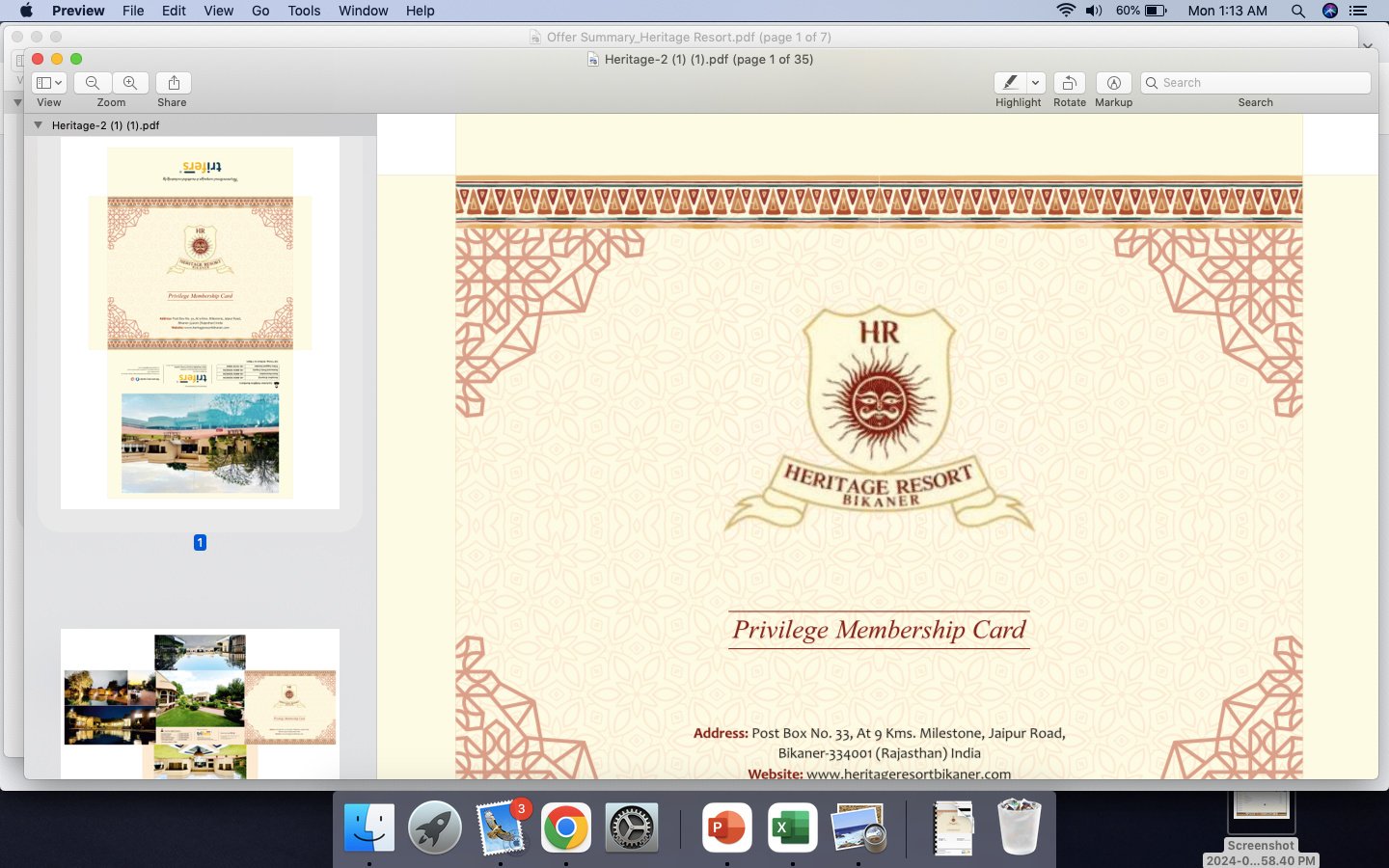Open the Share toolbar button

click(174, 83)
